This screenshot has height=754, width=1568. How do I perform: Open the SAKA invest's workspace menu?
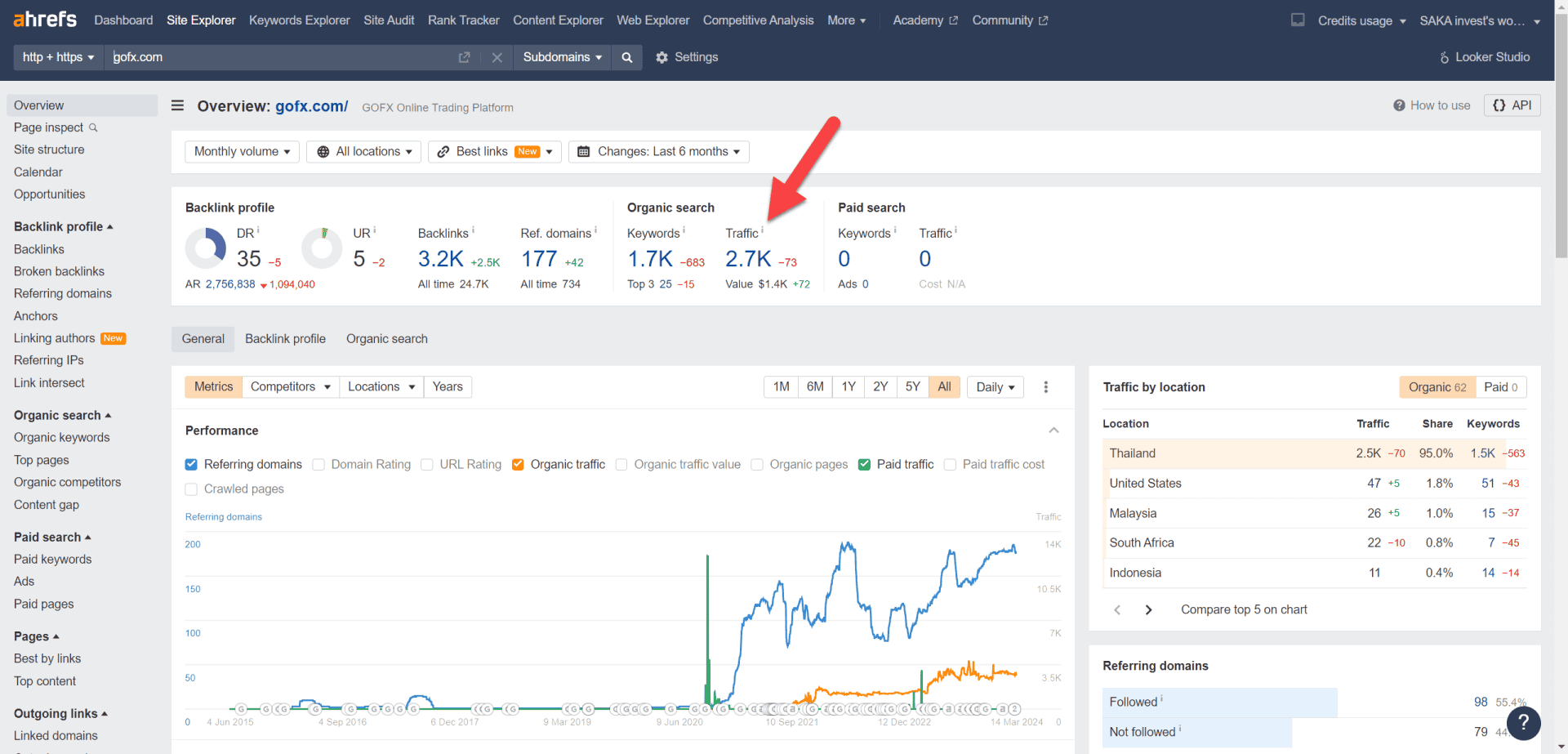[x=1479, y=20]
